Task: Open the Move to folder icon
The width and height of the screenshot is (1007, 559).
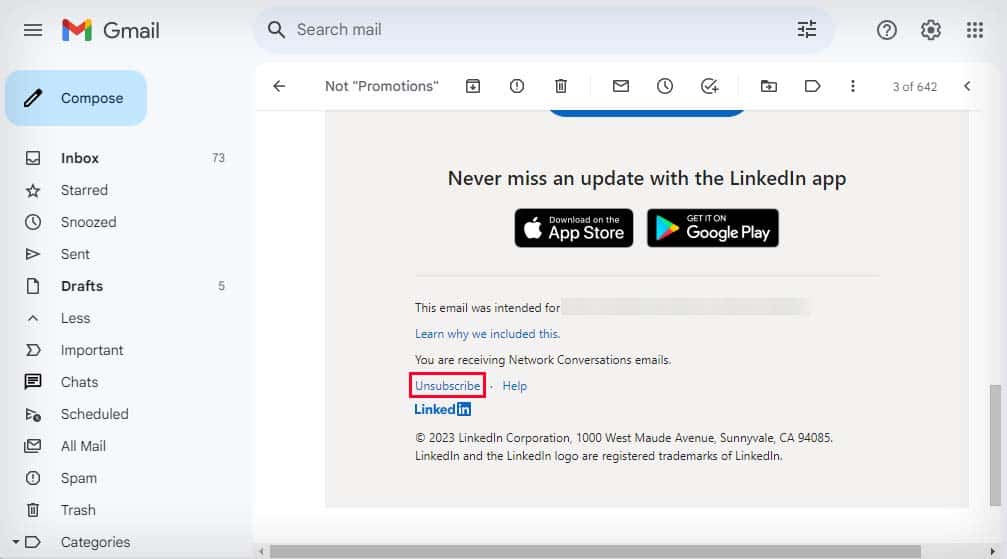Action: pos(769,86)
